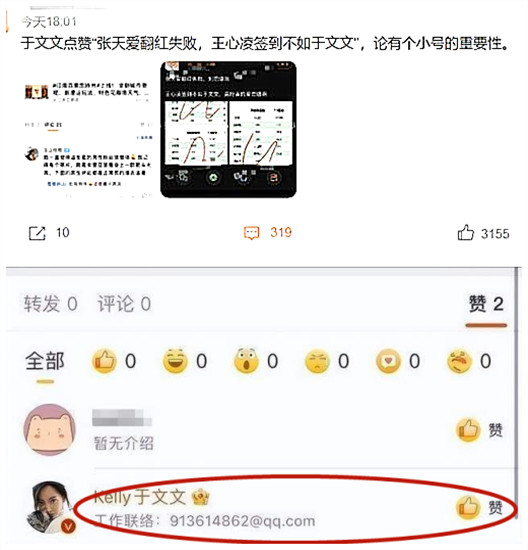The width and height of the screenshot is (528, 550).
Task: Select the 全部 reactions filter
Action: point(45,361)
